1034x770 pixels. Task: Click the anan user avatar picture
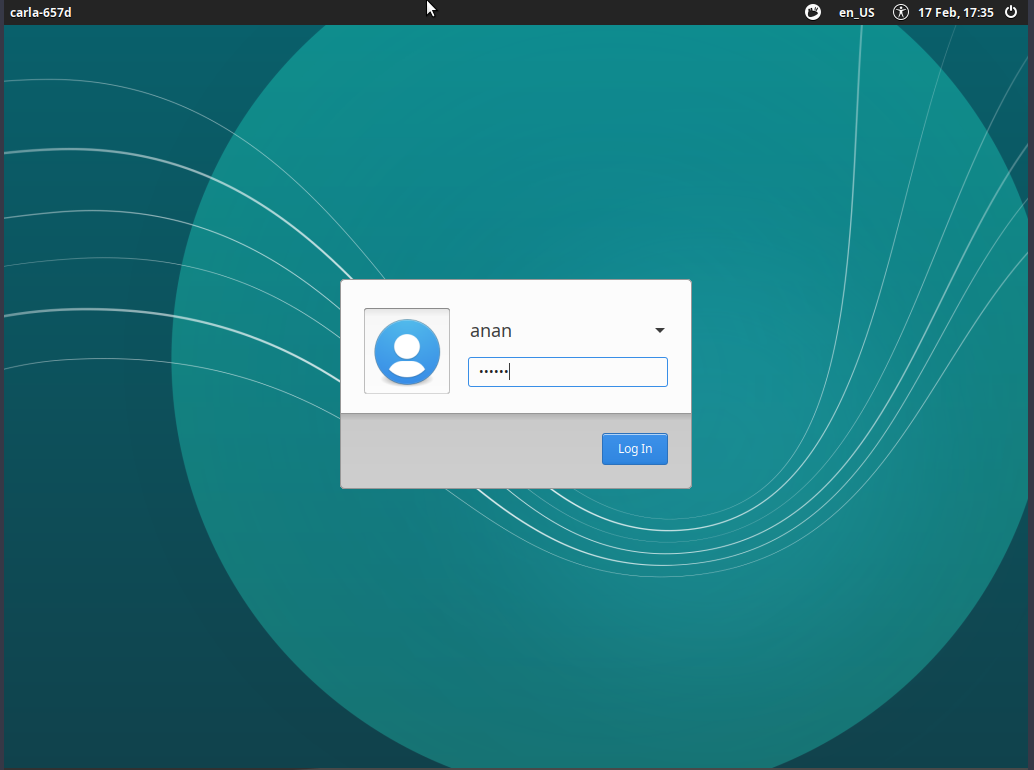click(x=407, y=351)
